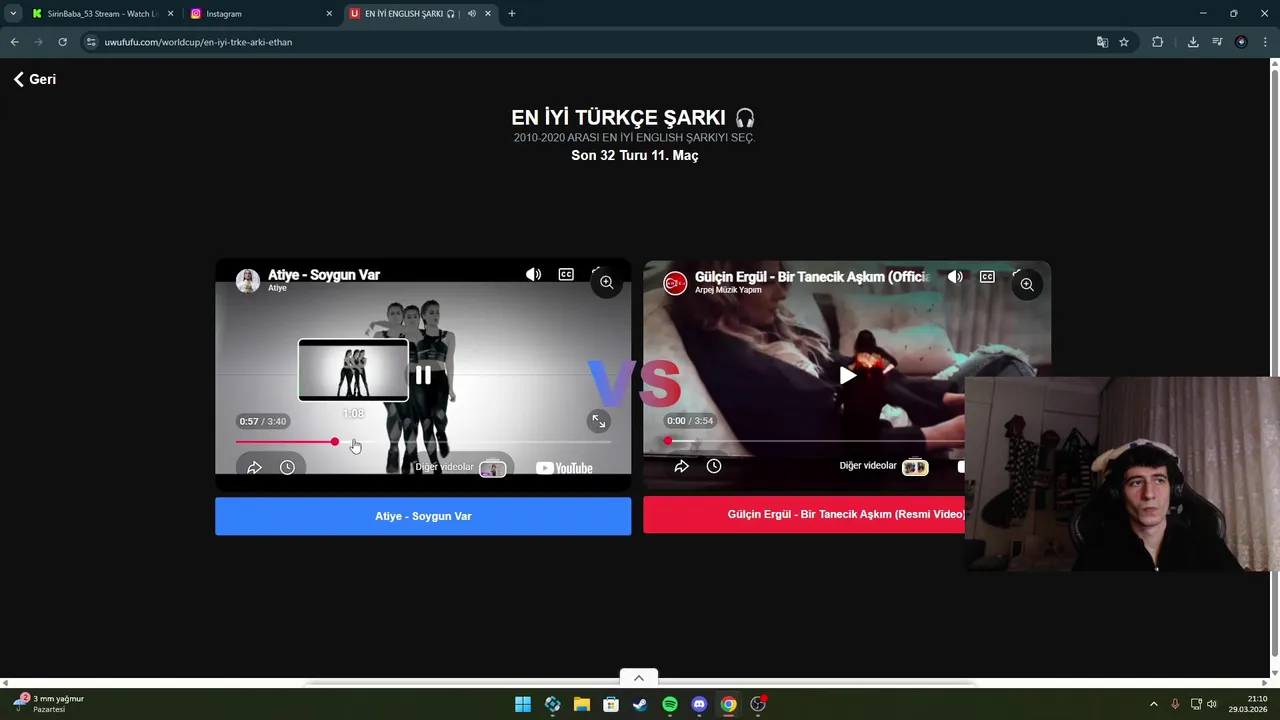
Task: Share the Gülçin Ergül video
Action: coord(681,466)
